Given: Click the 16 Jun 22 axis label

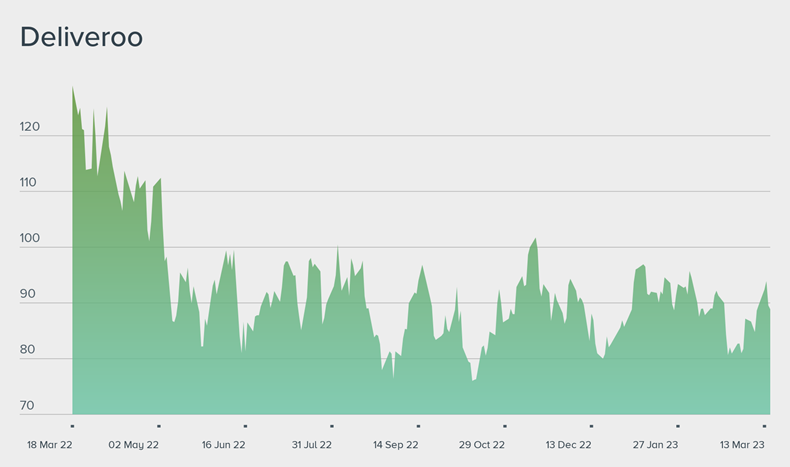Looking at the screenshot, I should tap(224, 445).
